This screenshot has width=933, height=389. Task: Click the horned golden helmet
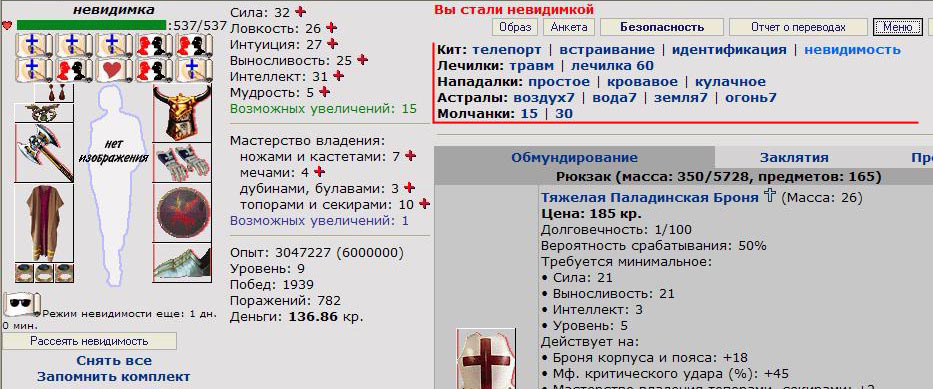(182, 113)
